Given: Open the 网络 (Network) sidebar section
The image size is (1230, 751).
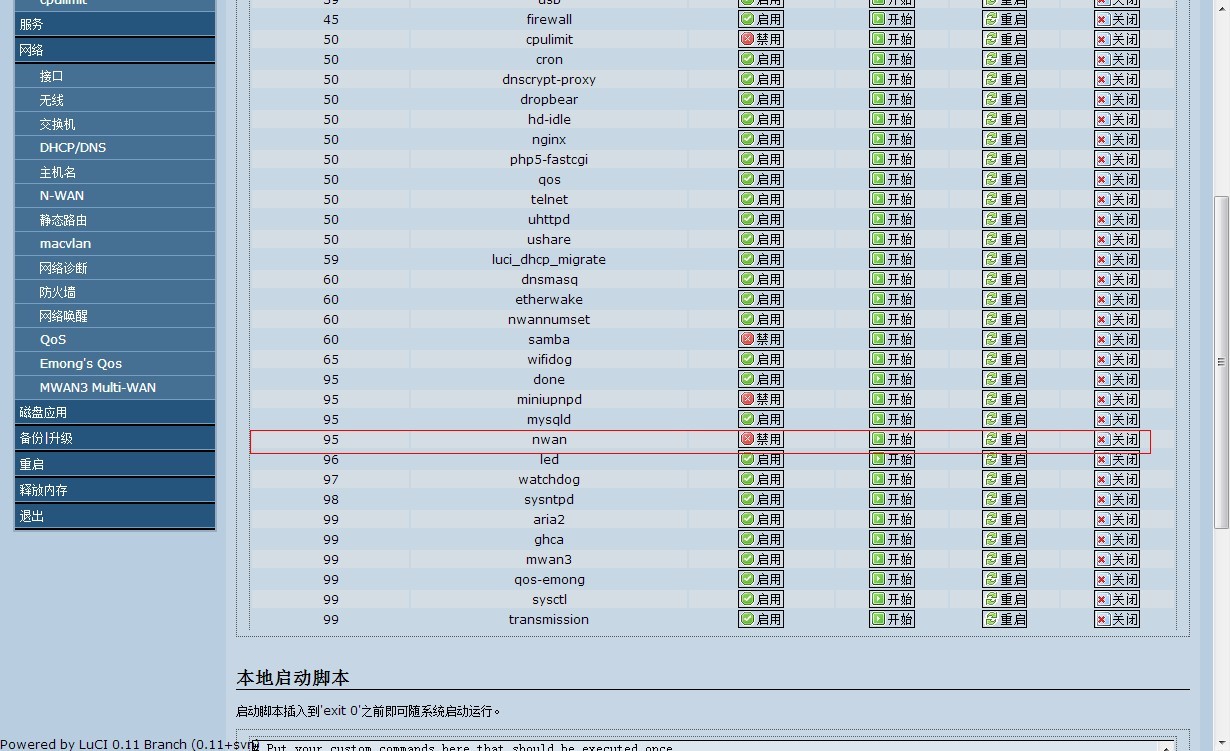Looking at the screenshot, I should pos(115,50).
